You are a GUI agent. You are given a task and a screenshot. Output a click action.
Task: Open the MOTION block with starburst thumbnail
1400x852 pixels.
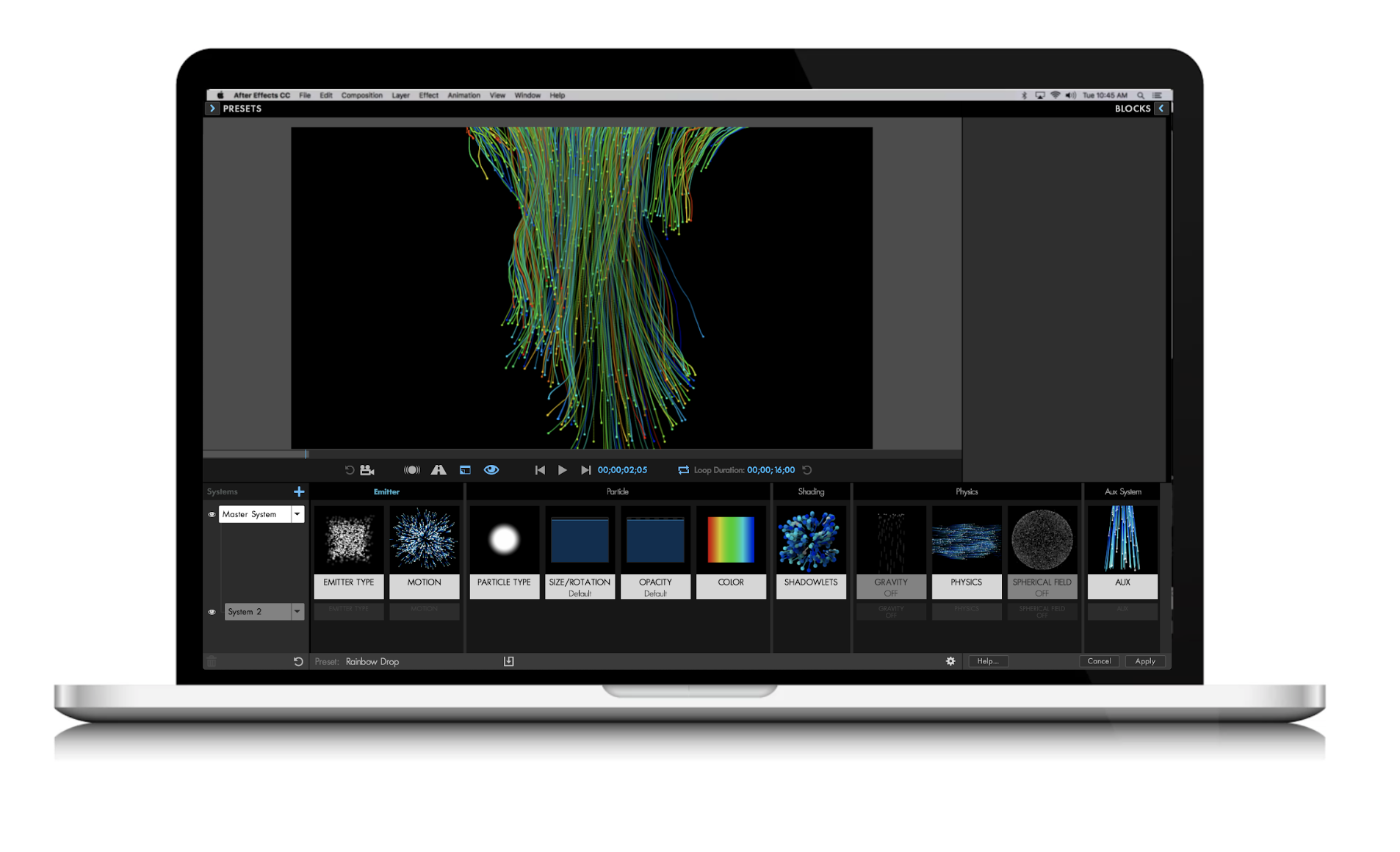pos(425,552)
